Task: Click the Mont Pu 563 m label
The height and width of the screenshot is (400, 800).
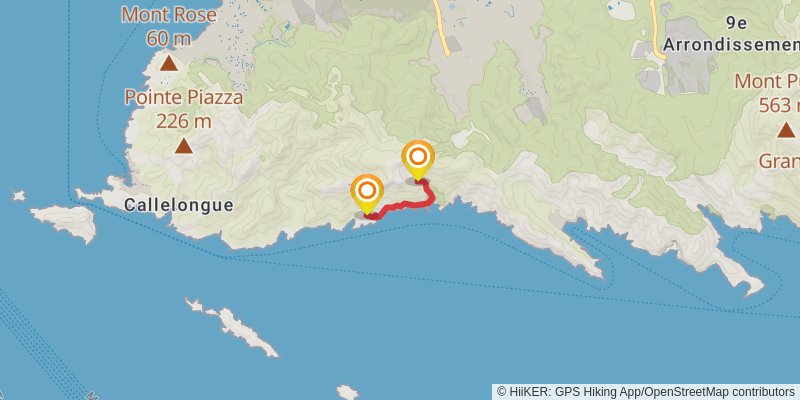Action: tap(767, 93)
